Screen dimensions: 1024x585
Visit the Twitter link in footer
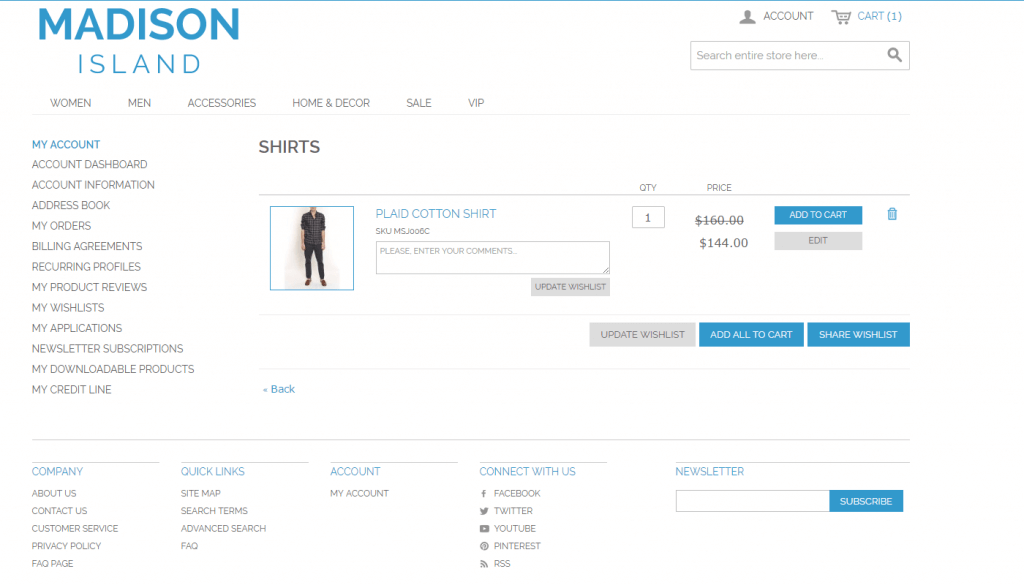513,511
